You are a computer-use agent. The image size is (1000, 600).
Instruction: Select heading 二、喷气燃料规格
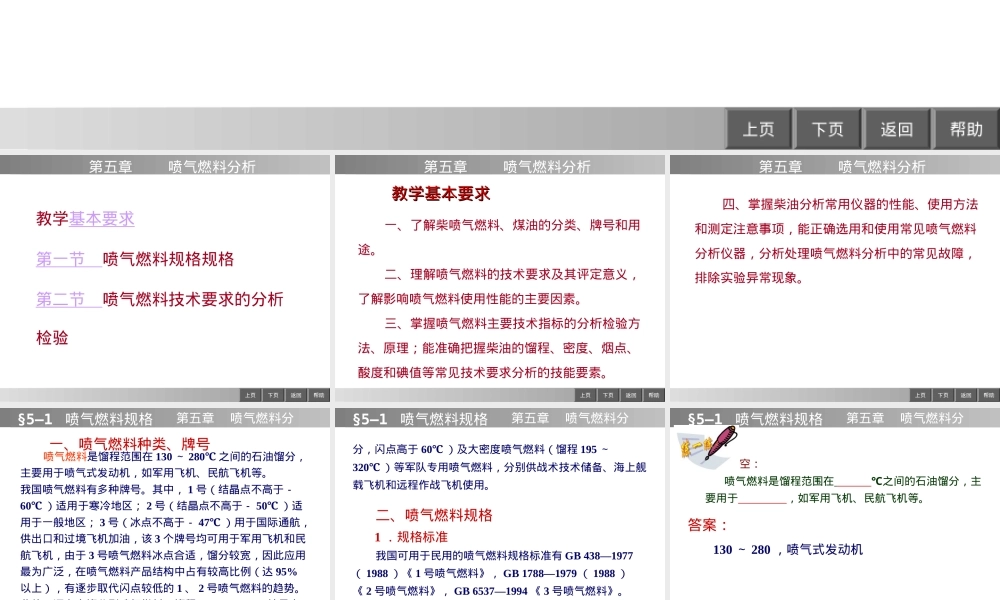pos(434,515)
